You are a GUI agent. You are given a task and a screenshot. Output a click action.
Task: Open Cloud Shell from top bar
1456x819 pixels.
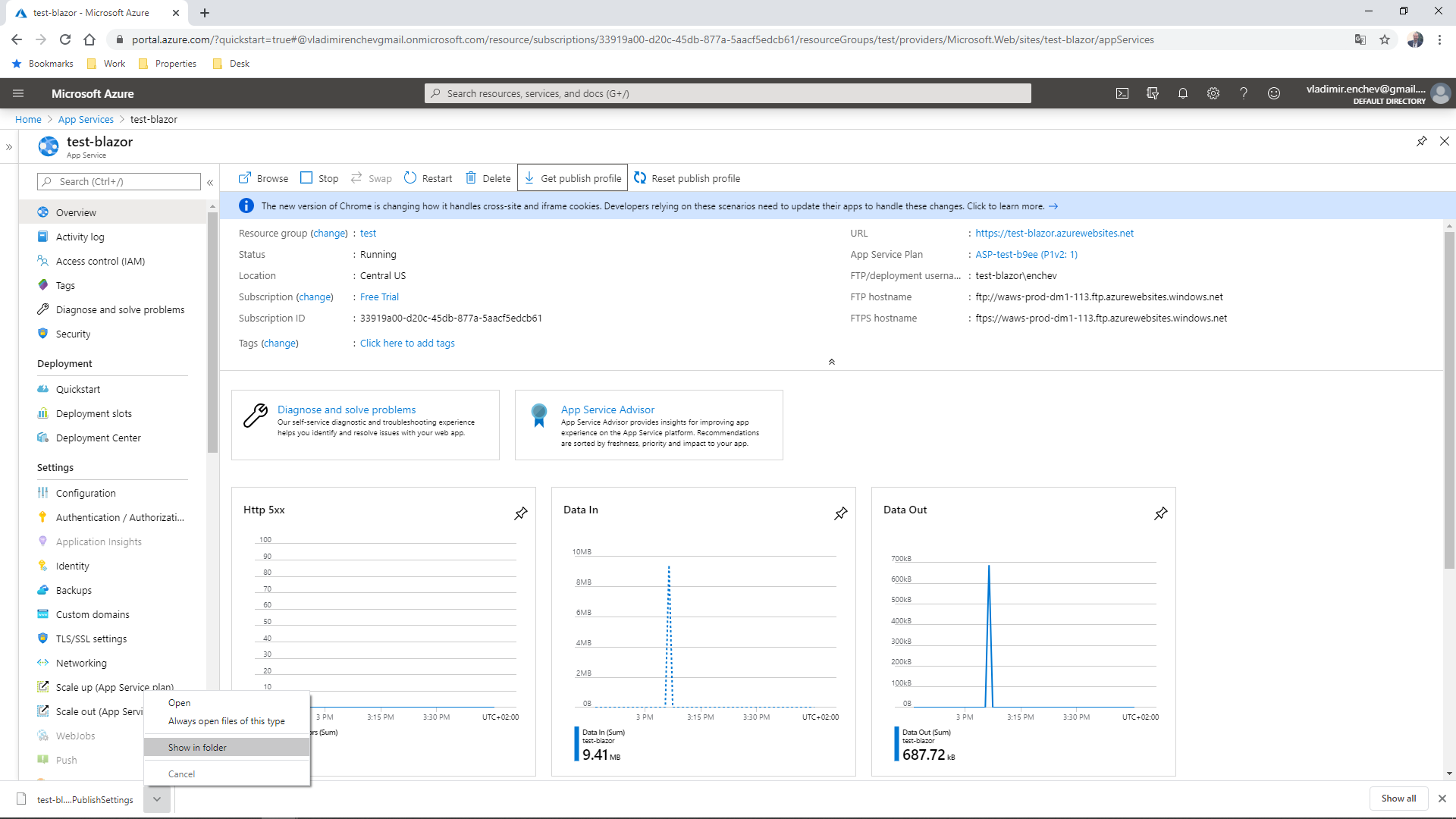click(1122, 93)
